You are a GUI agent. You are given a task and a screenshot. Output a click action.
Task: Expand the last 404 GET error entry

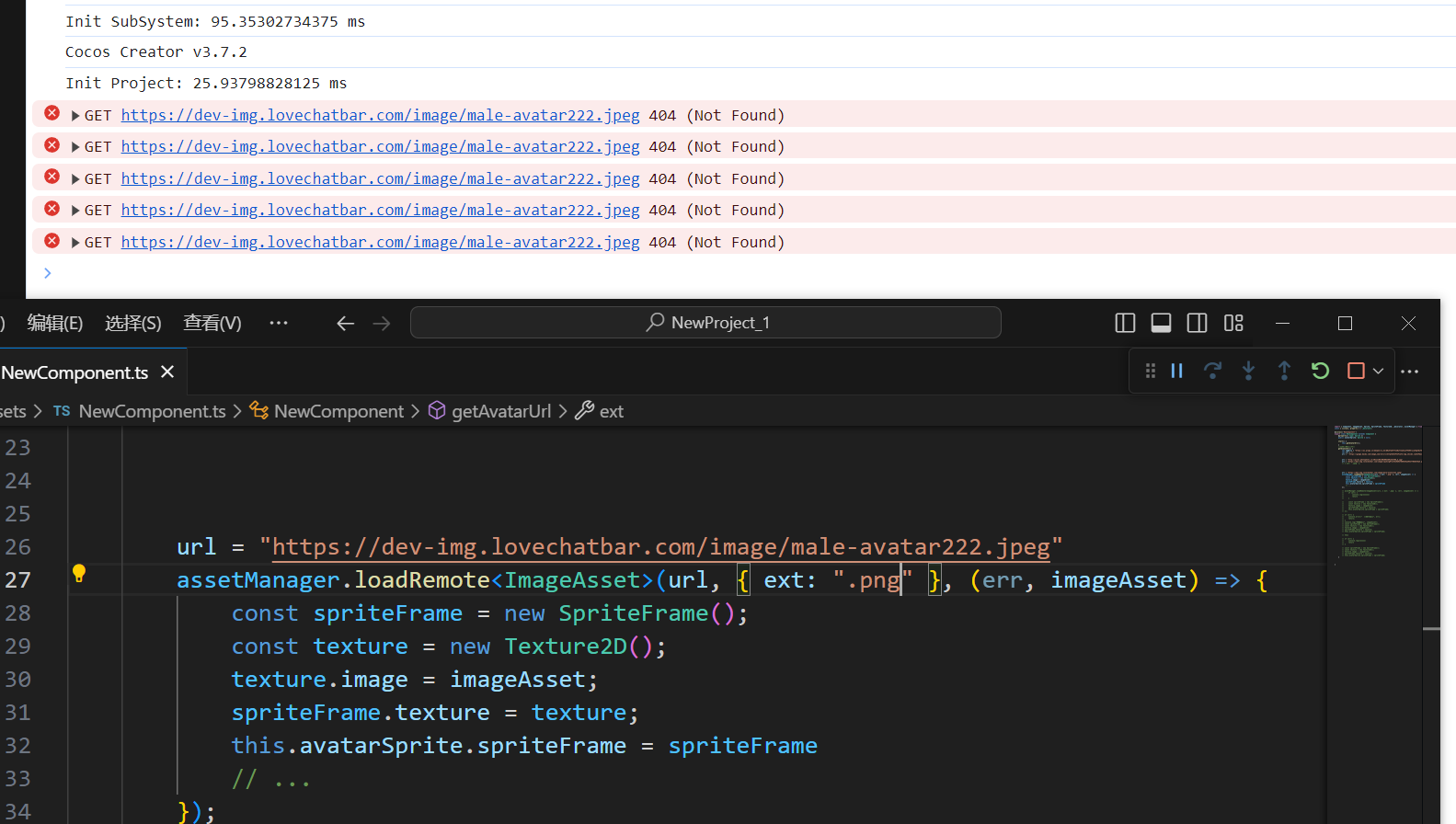tap(75, 243)
